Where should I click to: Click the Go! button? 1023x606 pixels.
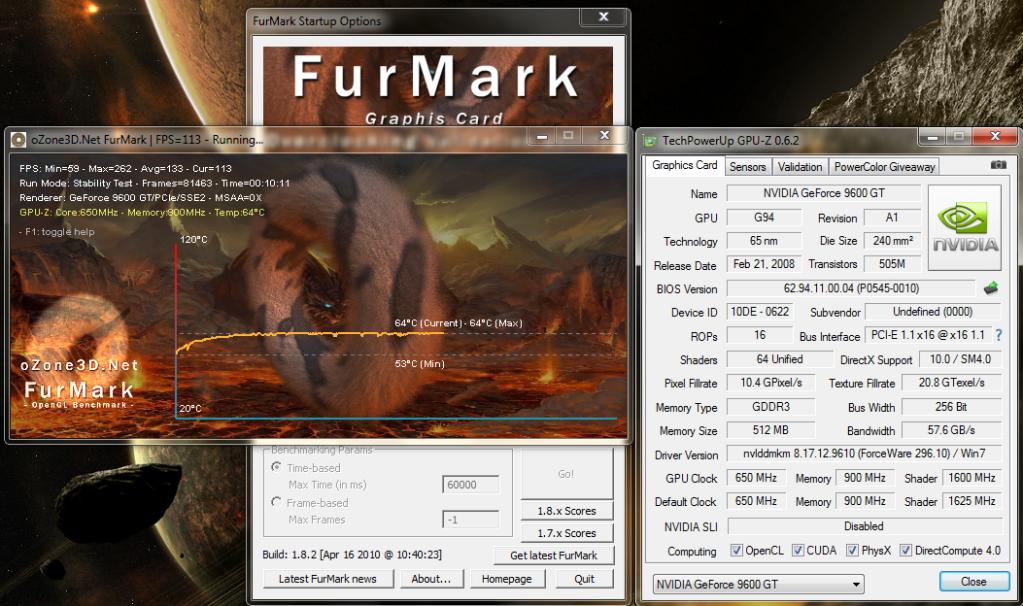[566, 474]
